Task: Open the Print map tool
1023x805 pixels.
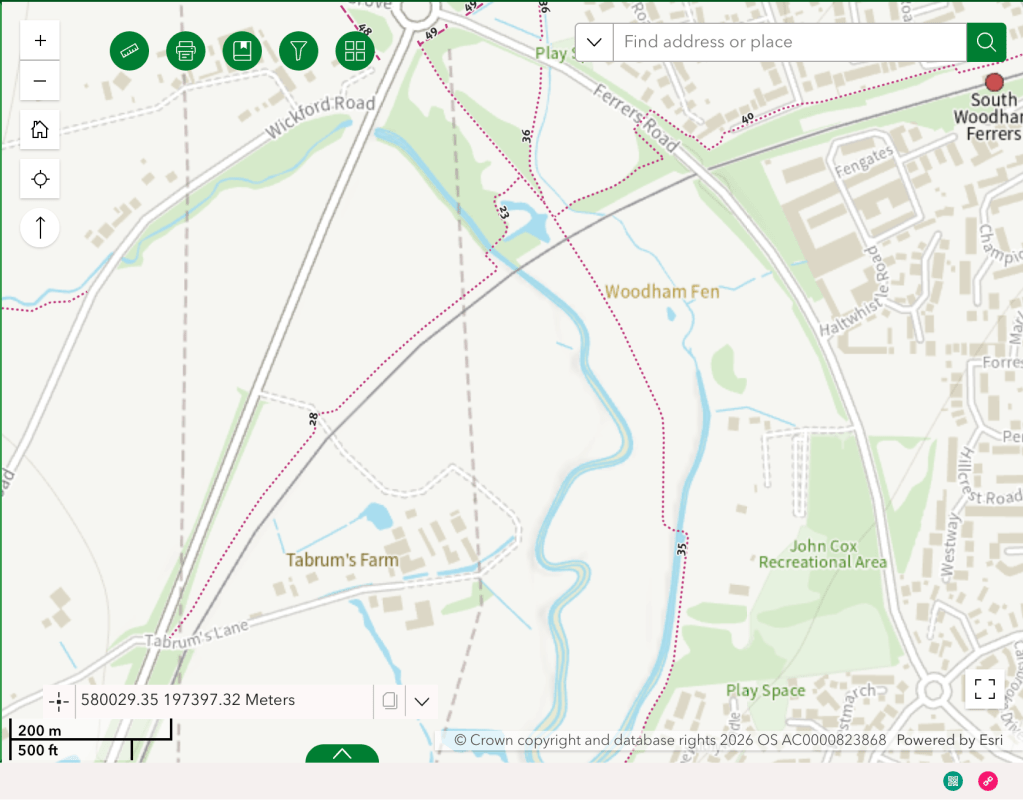Action: (x=185, y=51)
